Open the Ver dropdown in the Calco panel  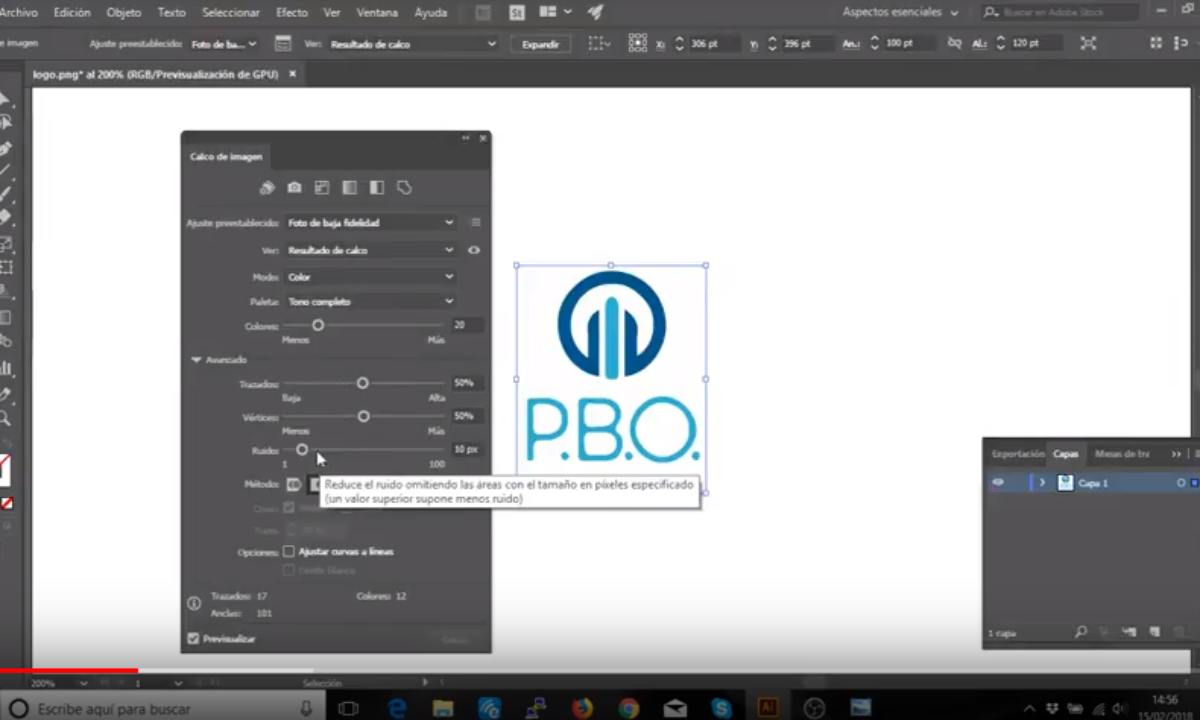point(370,250)
